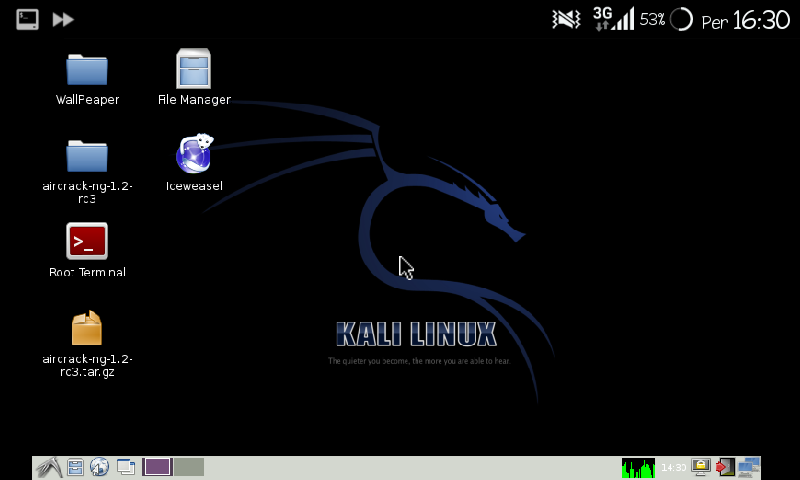Click the show desktop windows icon in taskbar

(126, 467)
